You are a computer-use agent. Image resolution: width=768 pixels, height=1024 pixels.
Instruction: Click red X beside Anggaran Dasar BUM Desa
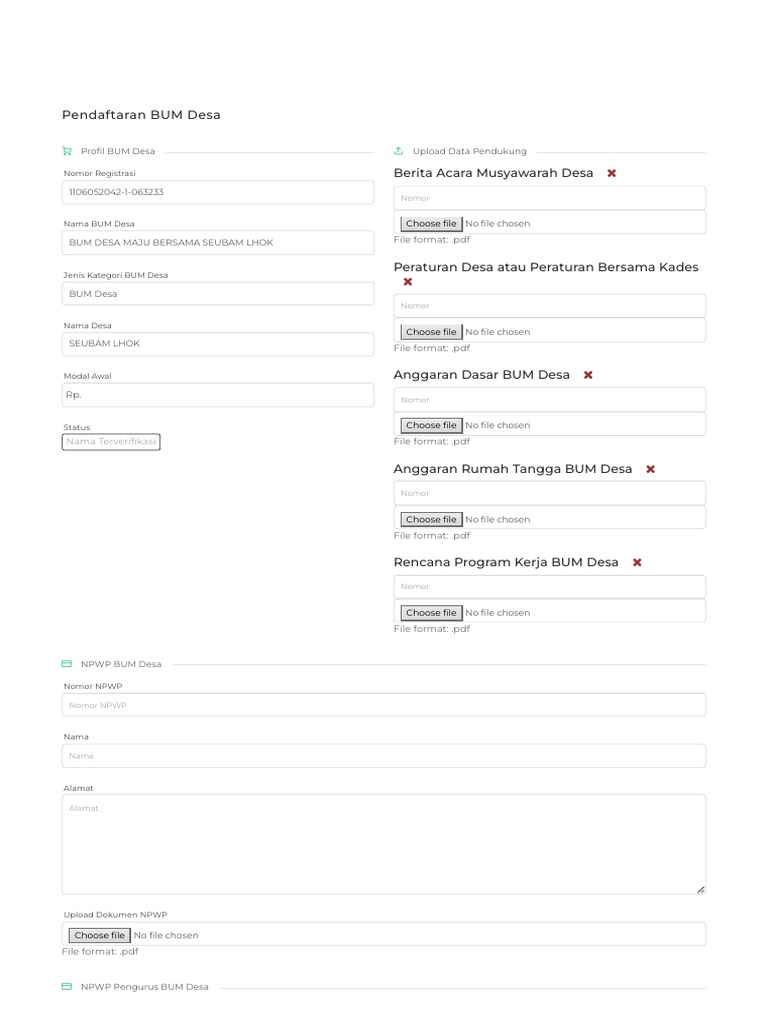pyautogui.click(x=588, y=375)
